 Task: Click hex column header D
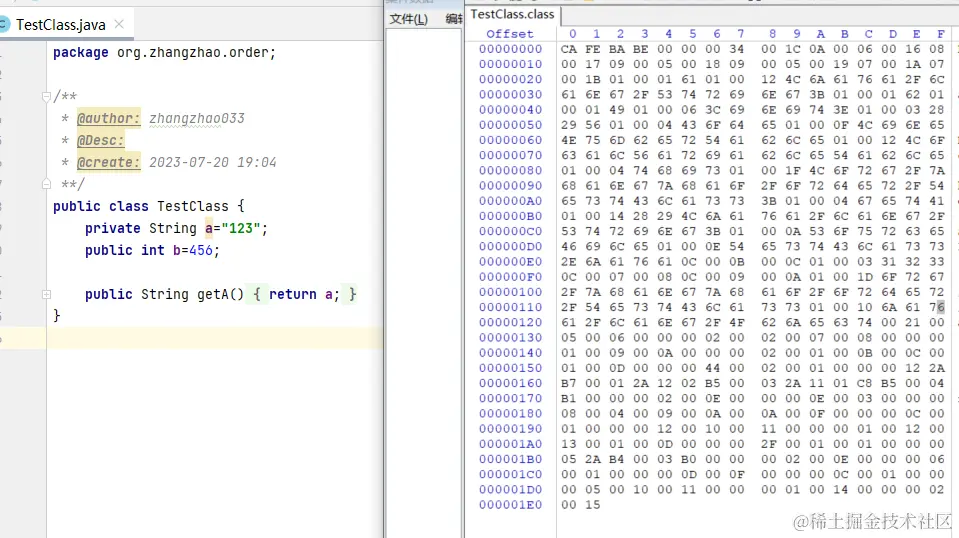(893, 34)
